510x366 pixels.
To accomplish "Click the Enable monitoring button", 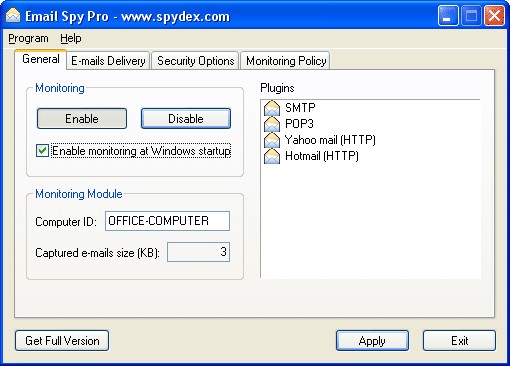I will pyautogui.click(x=82, y=119).
